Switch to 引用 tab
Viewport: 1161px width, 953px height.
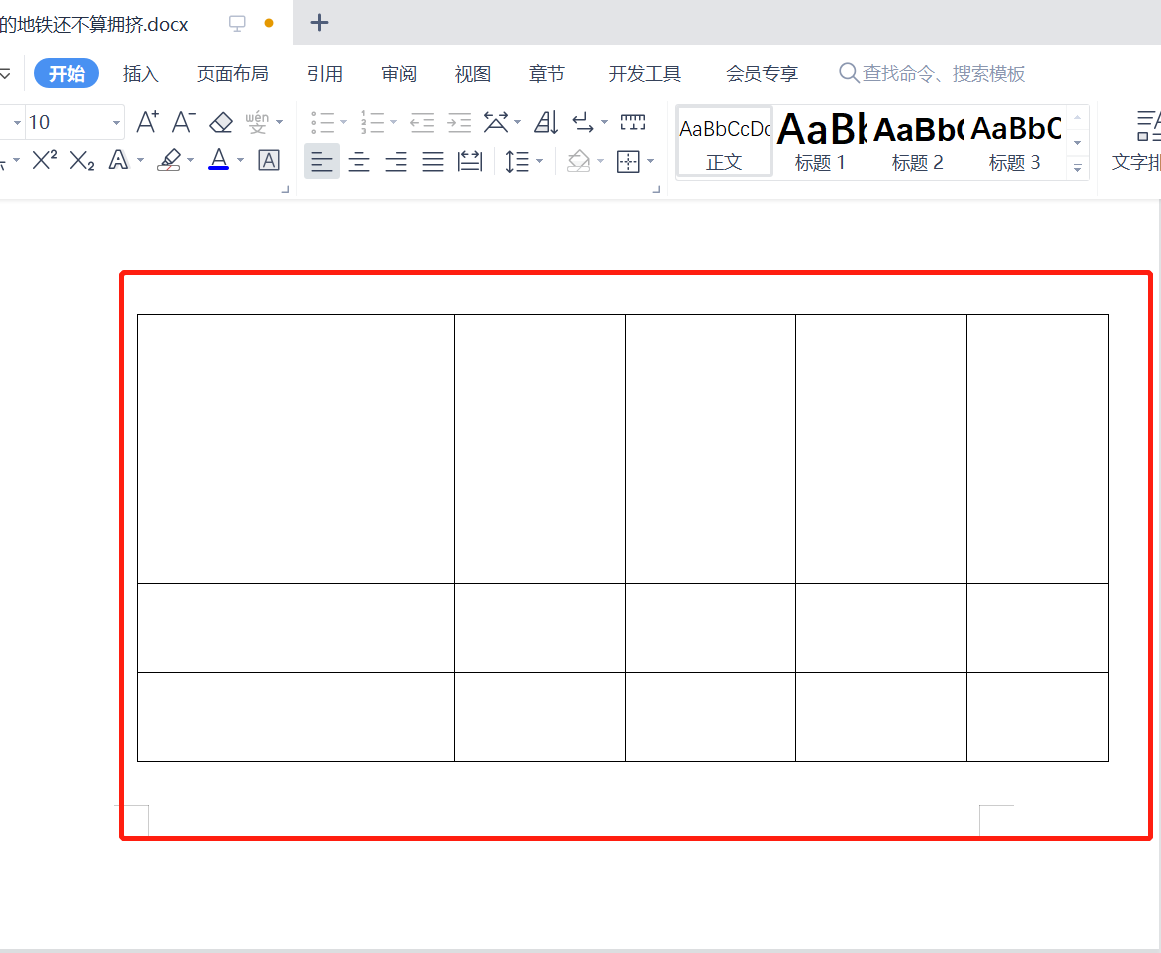point(325,73)
